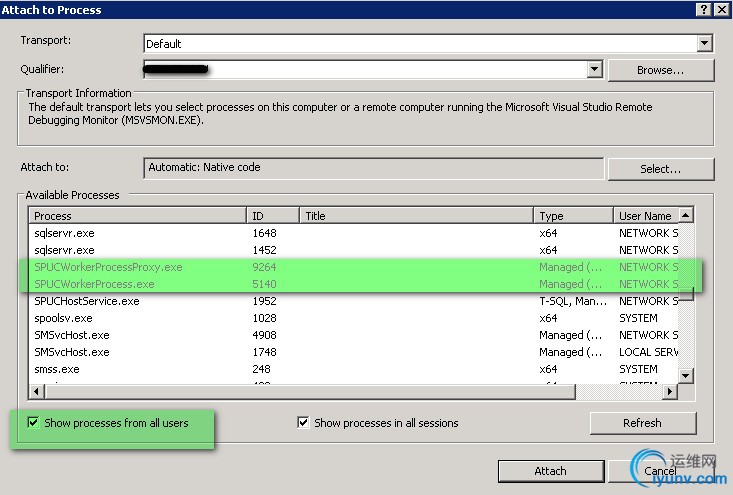Viewport: 733px width, 495px height.
Task: Sort by the Type column header
Action: pos(573,216)
